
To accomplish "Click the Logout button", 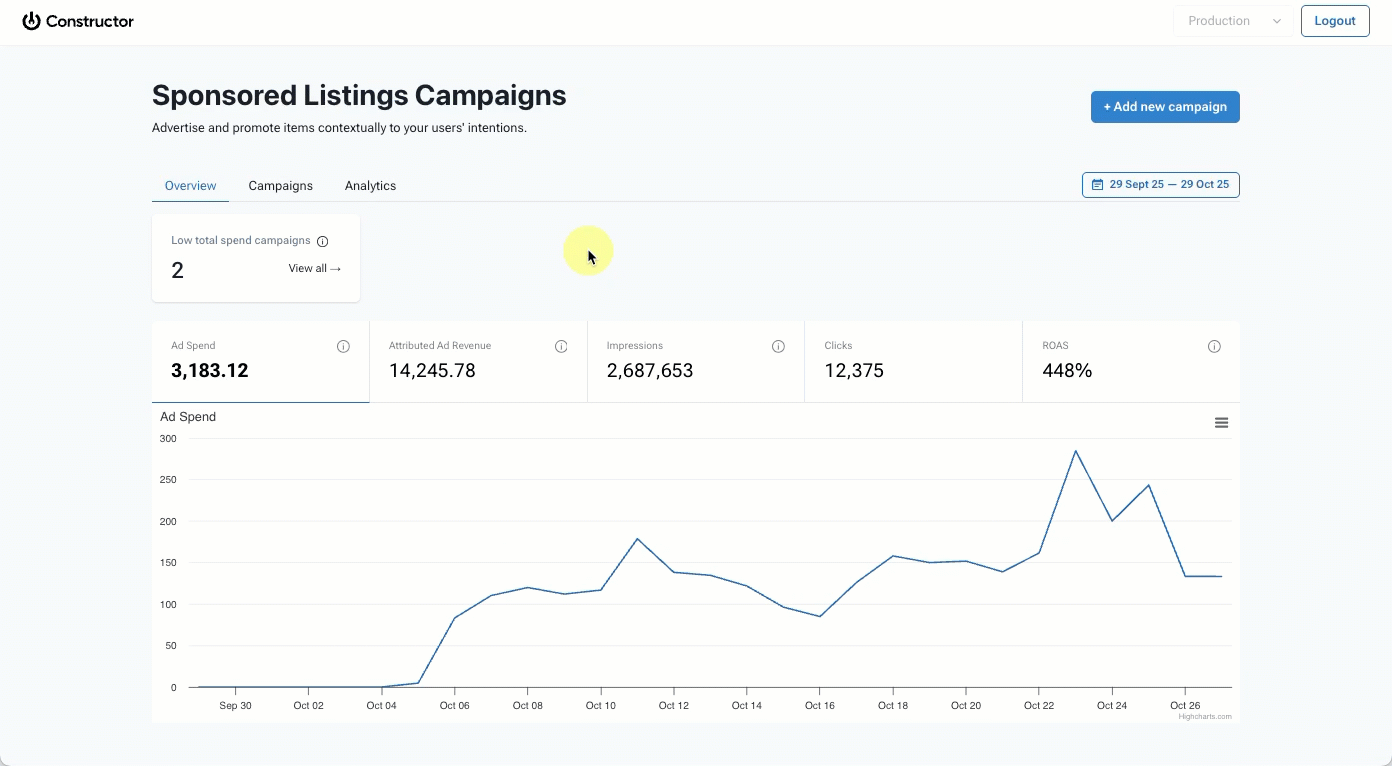I will (1335, 21).
